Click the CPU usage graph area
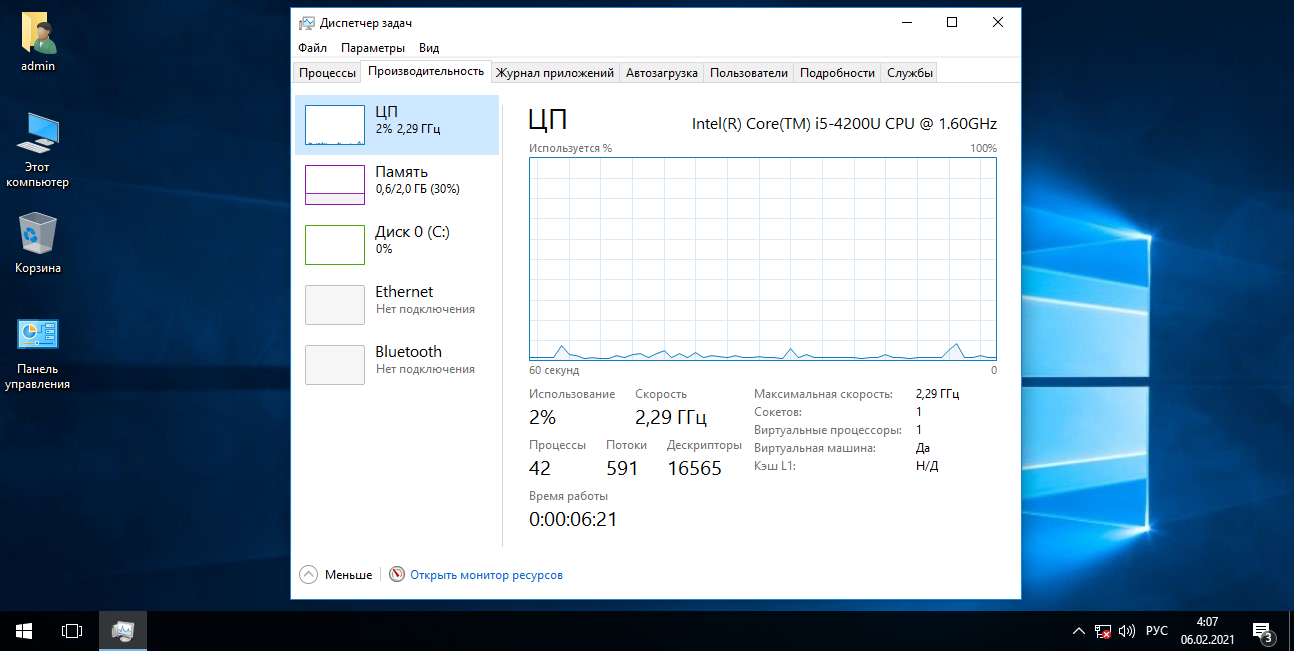The width and height of the screenshot is (1294, 651). pos(763,258)
